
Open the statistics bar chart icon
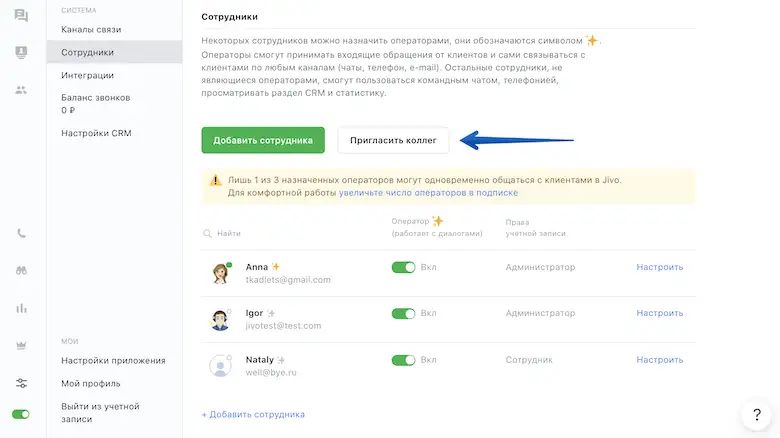point(21,308)
